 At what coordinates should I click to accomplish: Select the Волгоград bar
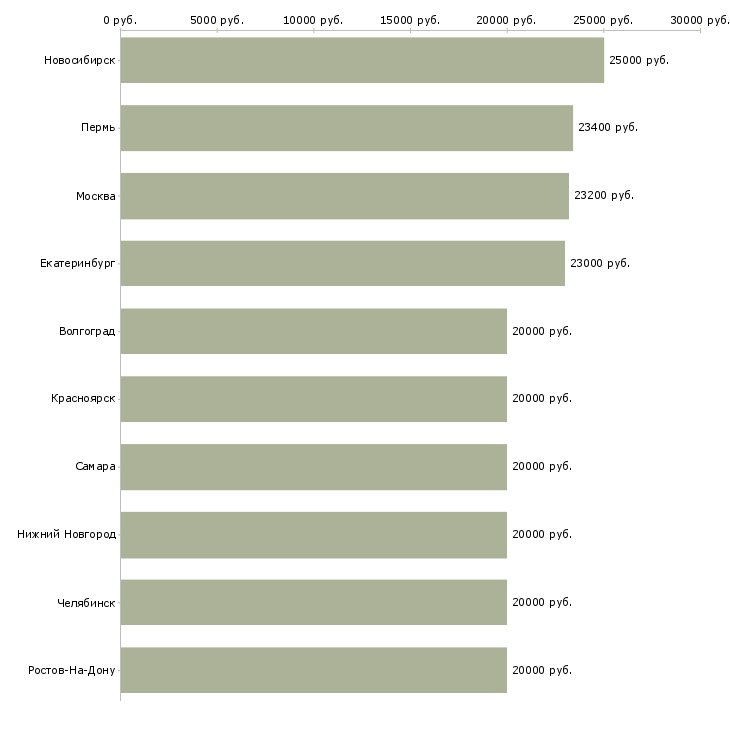[x=313, y=331]
